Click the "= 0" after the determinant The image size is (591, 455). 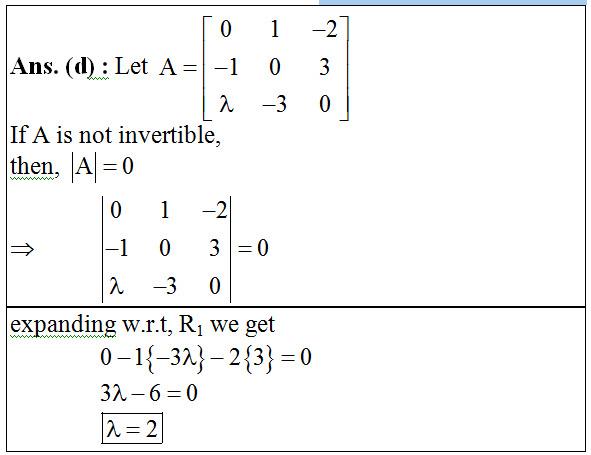click(x=253, y=248)
